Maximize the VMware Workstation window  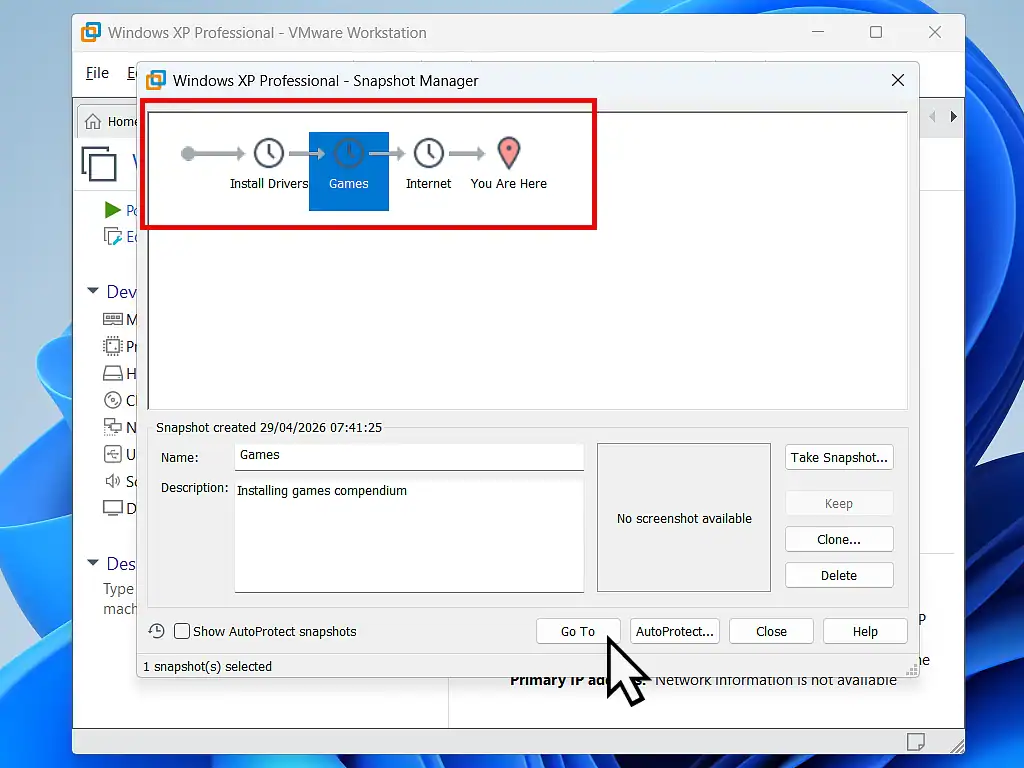click(x=876, y=32)
